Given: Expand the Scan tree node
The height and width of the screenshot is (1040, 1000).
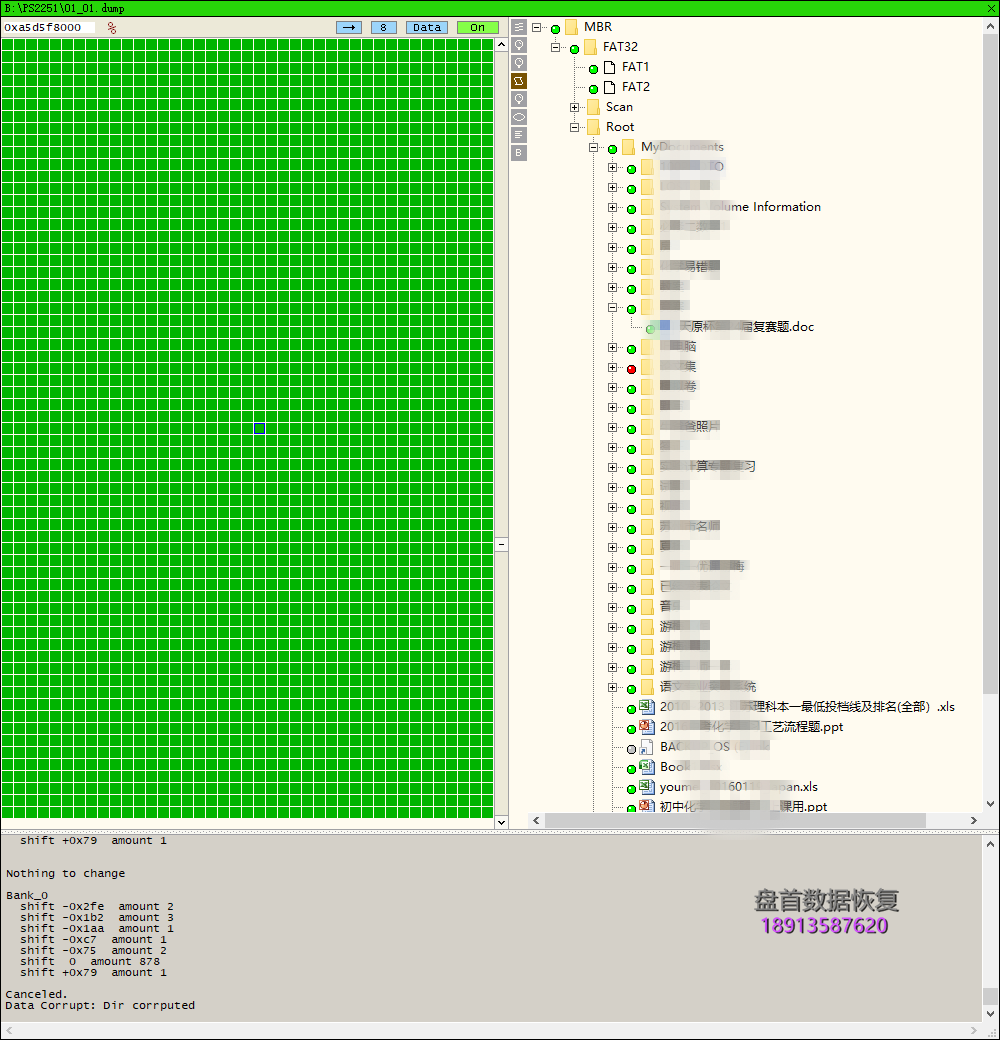Looking at the screenshot, I should tap(575, 107).
